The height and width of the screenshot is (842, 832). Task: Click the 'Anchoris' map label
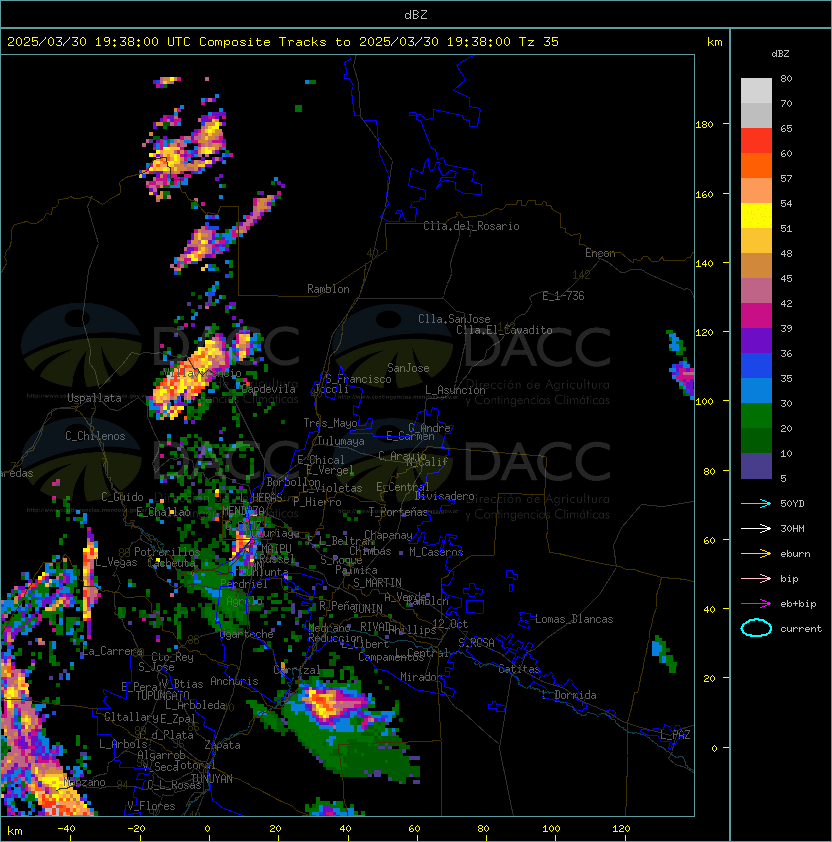tap(234, 681)
